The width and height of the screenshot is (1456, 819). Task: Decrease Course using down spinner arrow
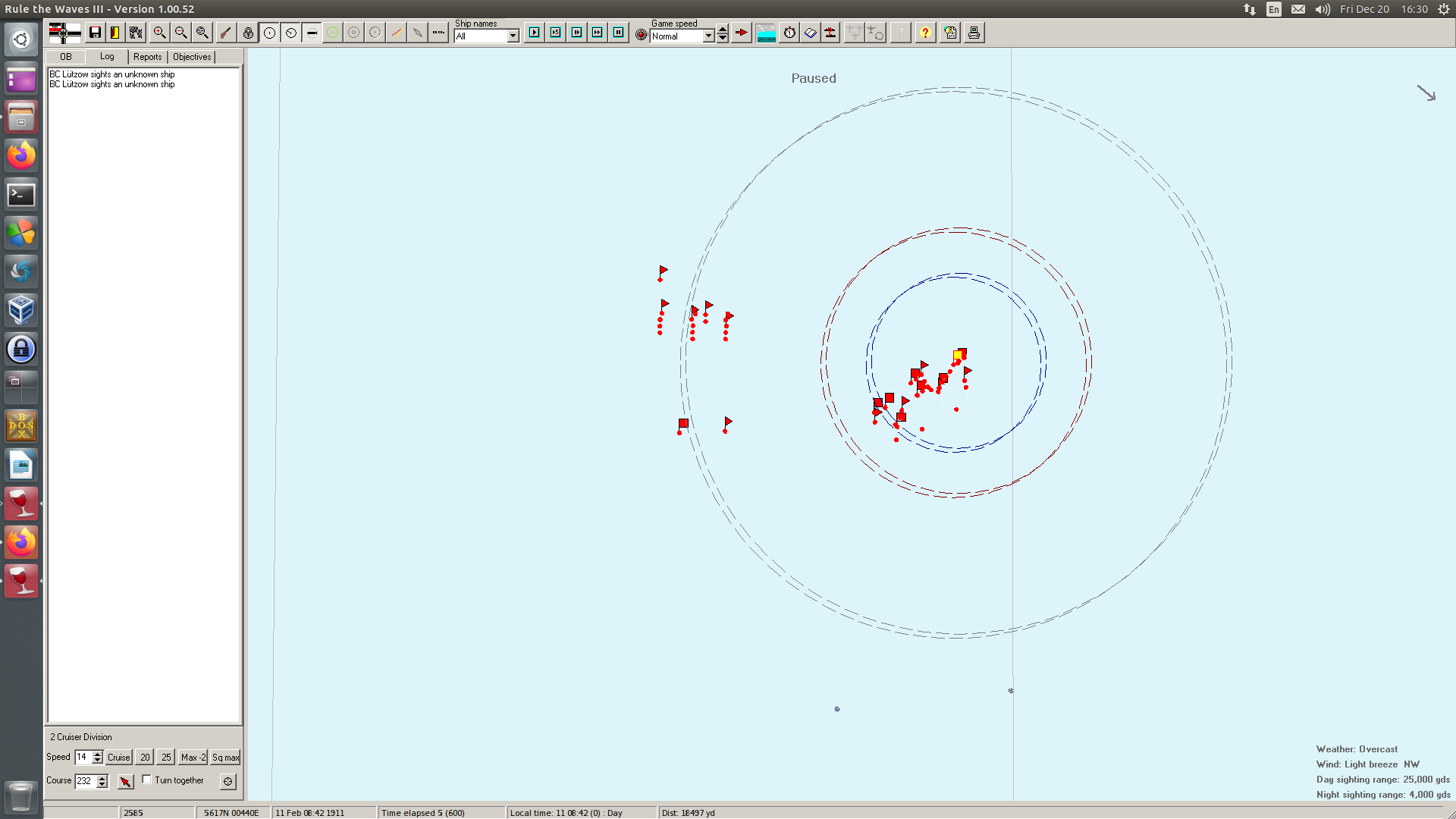point(102,784)
